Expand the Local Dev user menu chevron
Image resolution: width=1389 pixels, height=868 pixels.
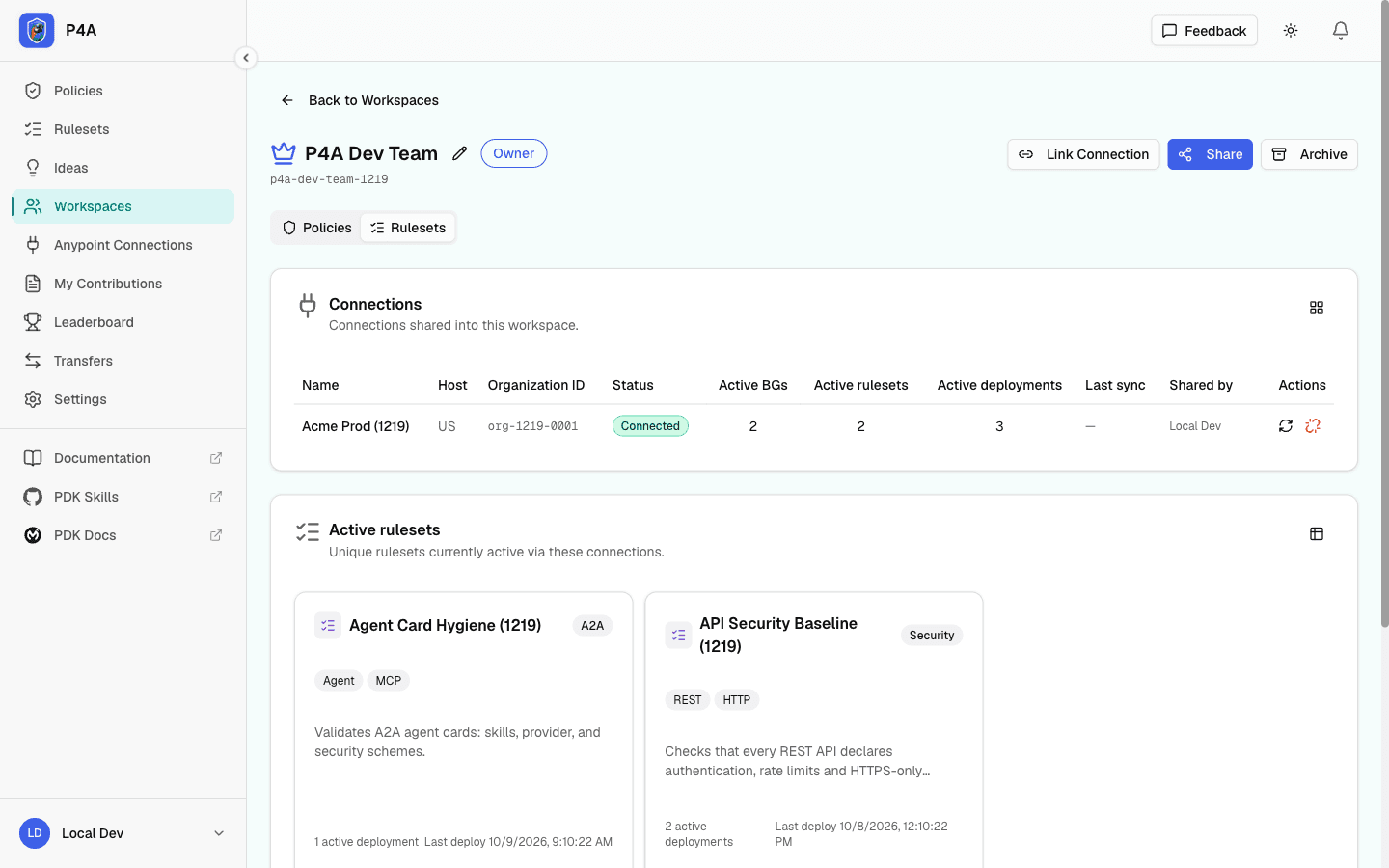pos(219,833)
